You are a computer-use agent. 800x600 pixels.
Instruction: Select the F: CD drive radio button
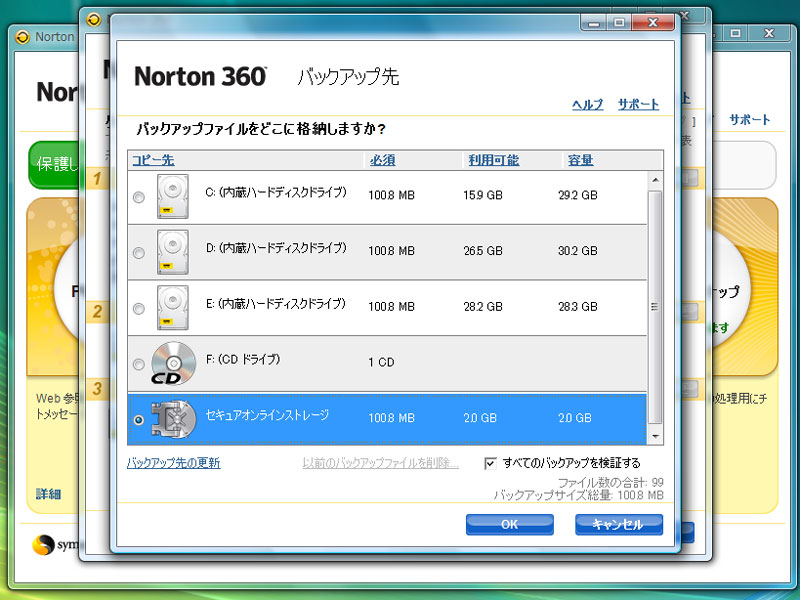pyautogui.click(x=138, y=364)
